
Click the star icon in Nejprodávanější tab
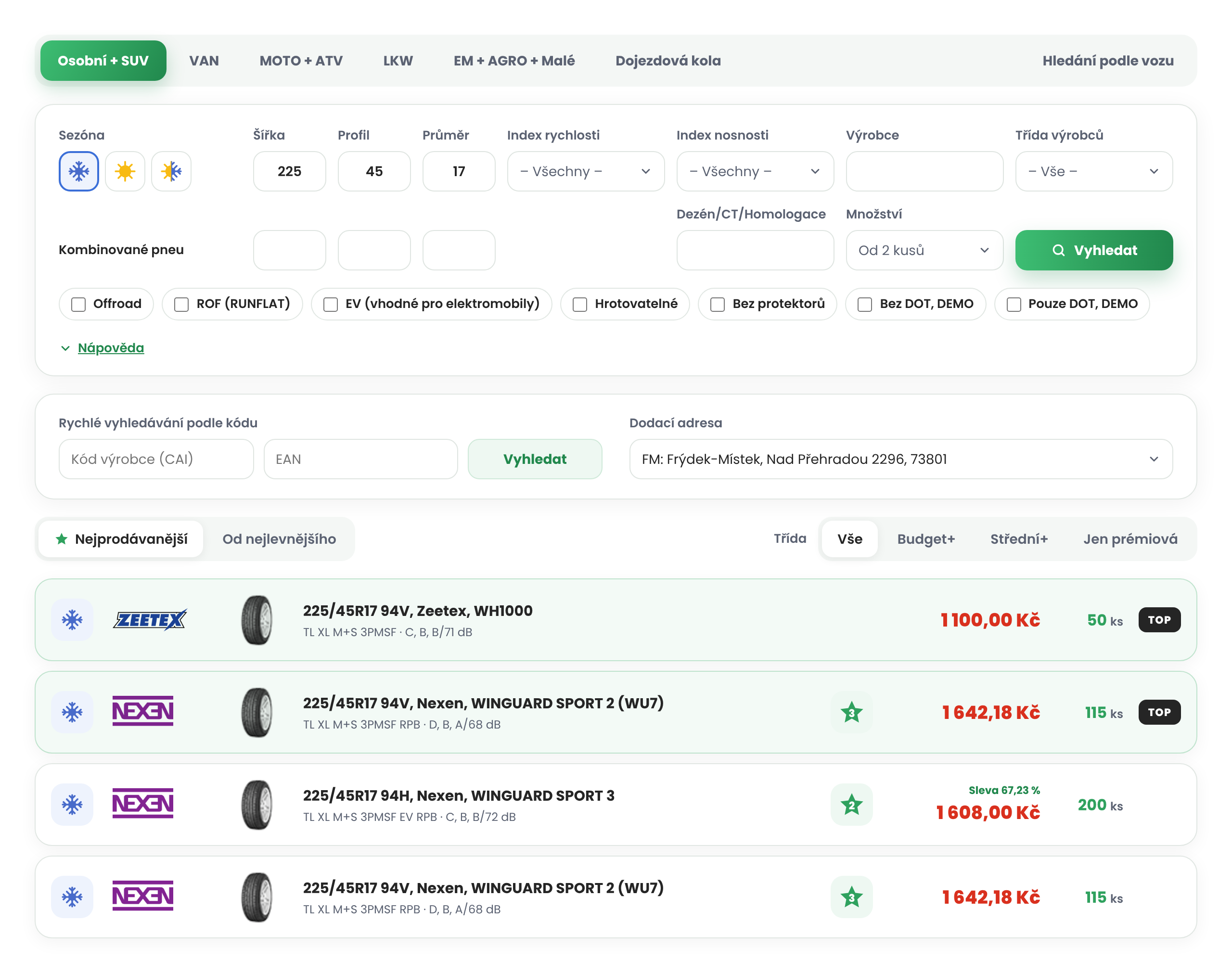62,539
